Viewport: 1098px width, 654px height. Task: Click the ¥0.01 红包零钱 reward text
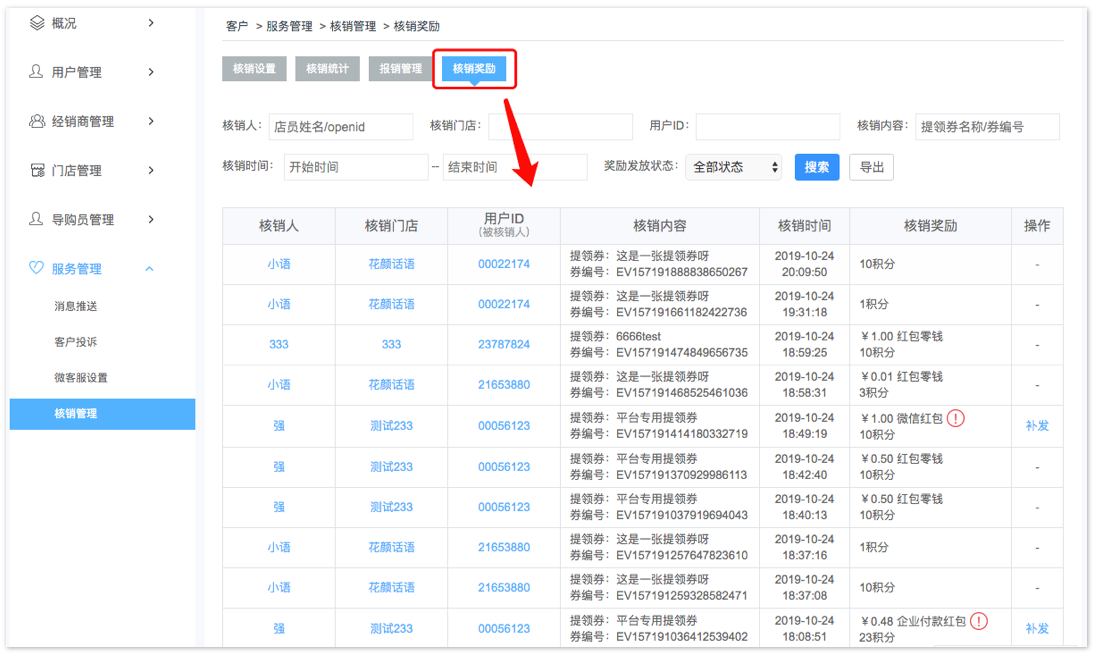tap(901, 377)
